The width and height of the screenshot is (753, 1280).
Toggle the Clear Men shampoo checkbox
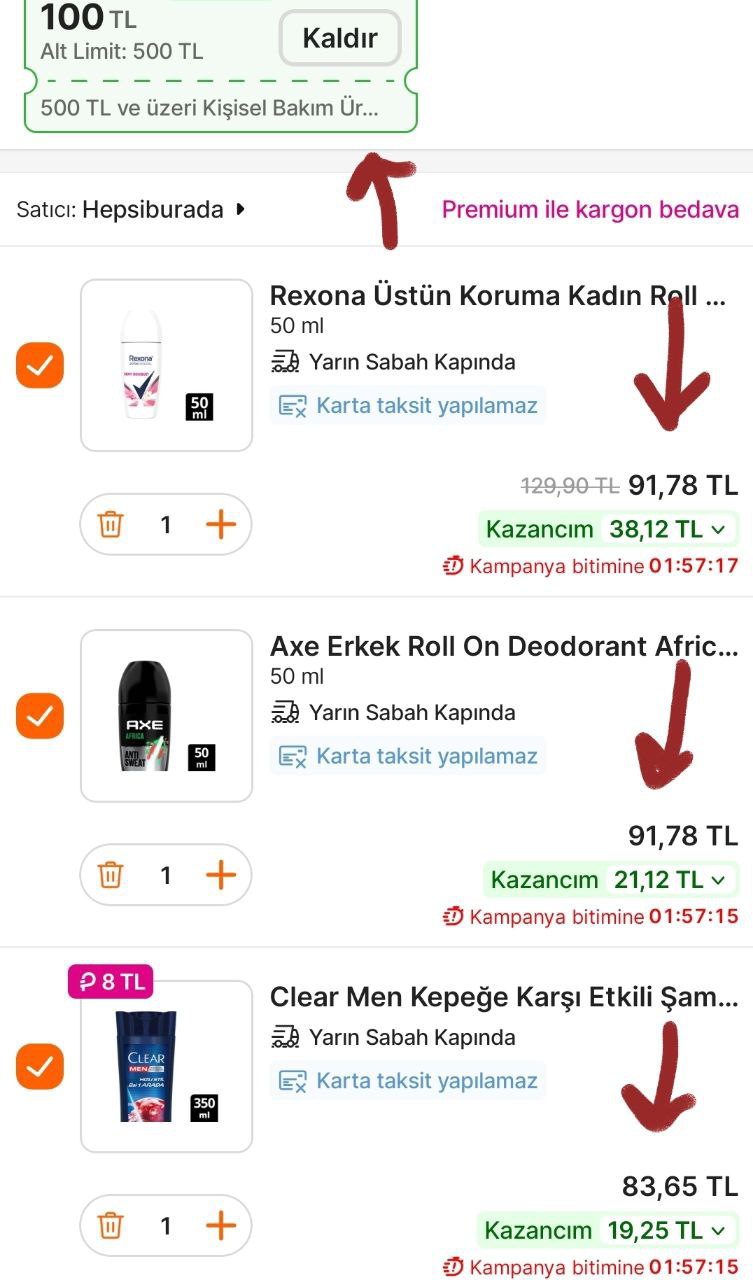click(x=40, y=1067)
